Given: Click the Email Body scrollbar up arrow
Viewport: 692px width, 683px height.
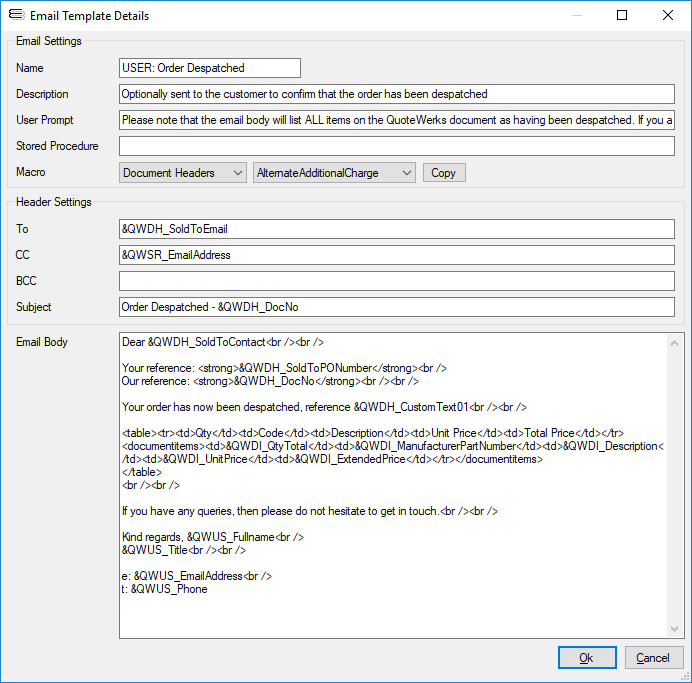Looking at the screenshot, I should (x=675, y=343).
